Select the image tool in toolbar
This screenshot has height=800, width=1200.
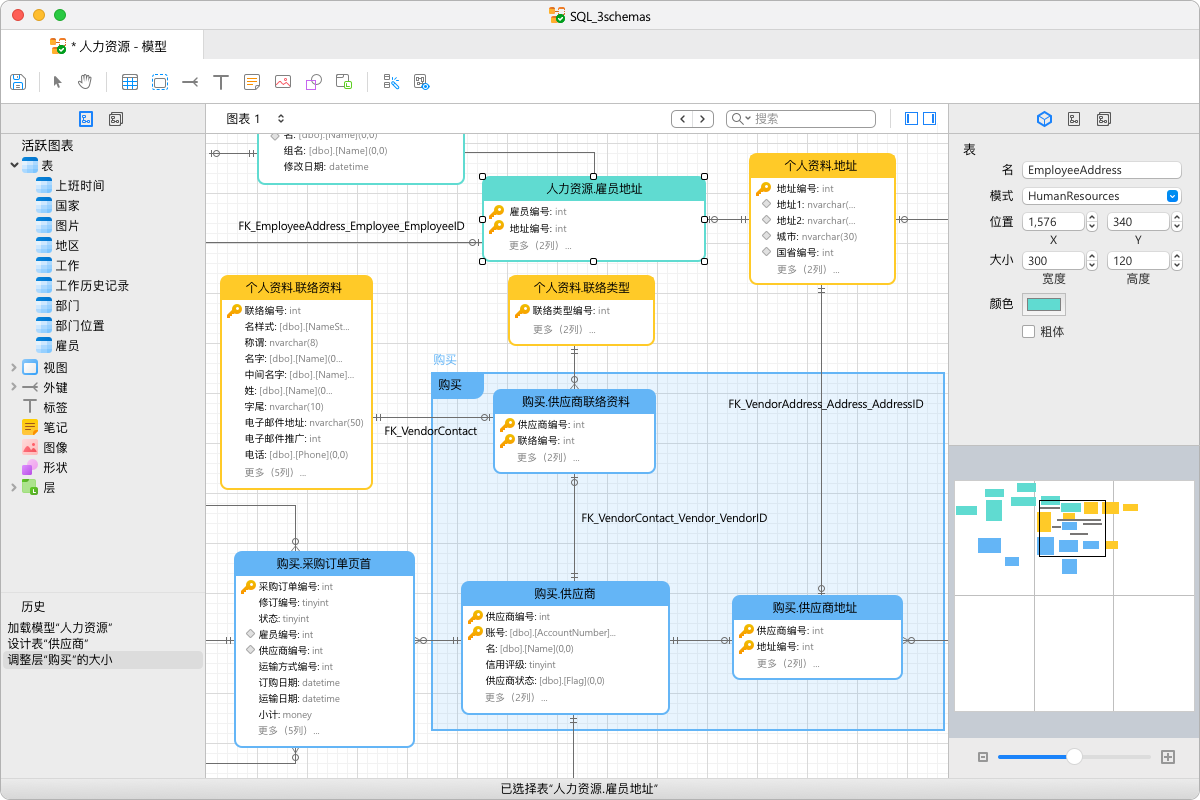point(283,82)
